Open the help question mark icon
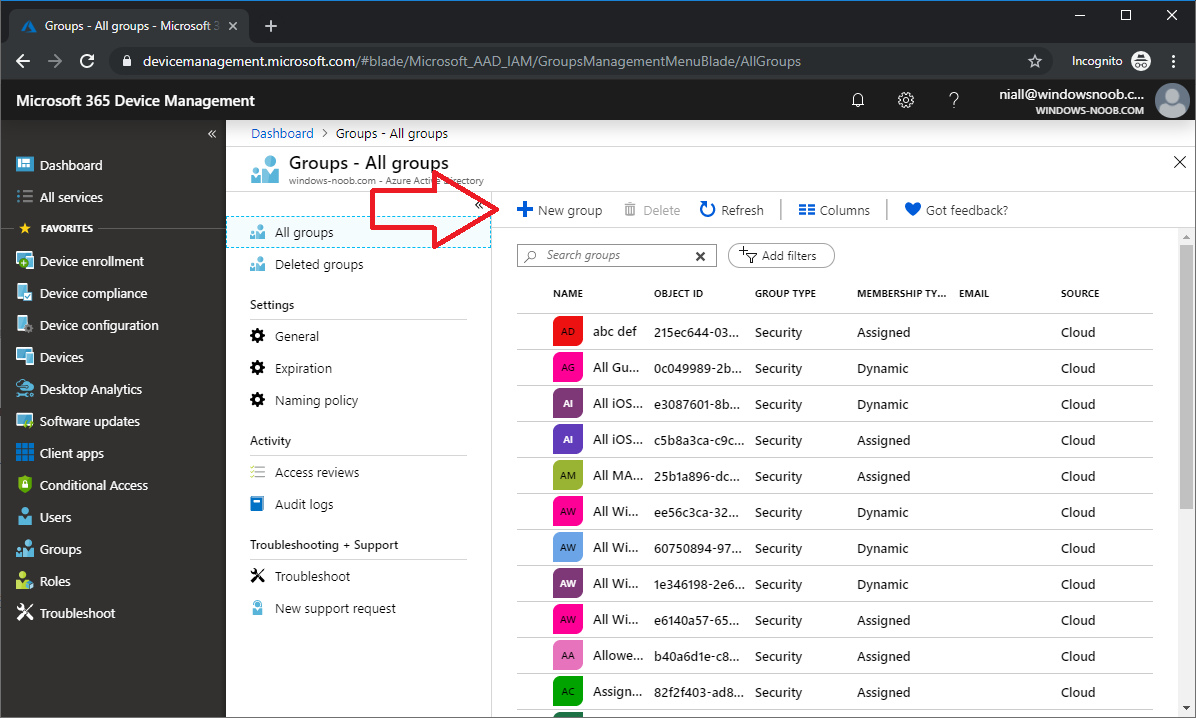The height and width of the screenshot is (718, 1196). point(953,100)
